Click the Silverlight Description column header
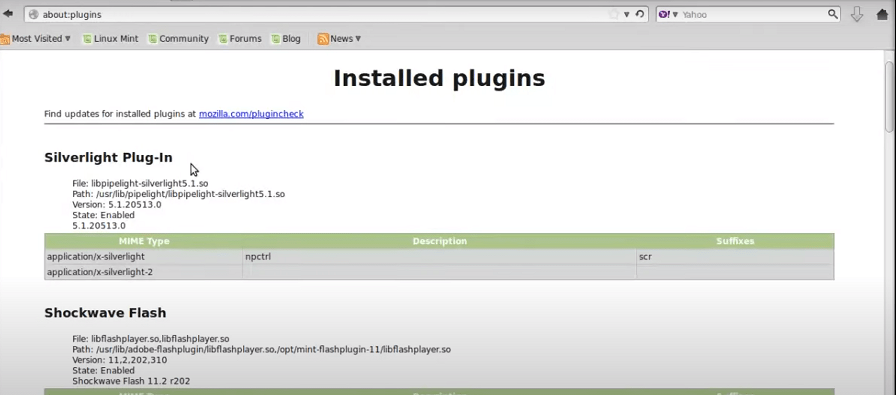Viewport: 896px width, 395px height. [439, 241]
